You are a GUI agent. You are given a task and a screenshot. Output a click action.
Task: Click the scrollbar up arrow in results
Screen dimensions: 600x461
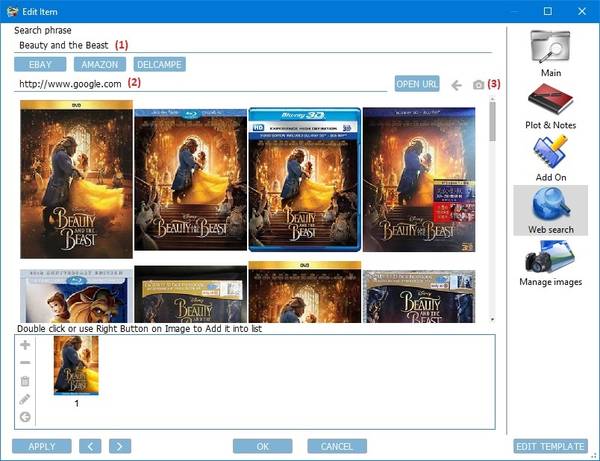[492, 99]
